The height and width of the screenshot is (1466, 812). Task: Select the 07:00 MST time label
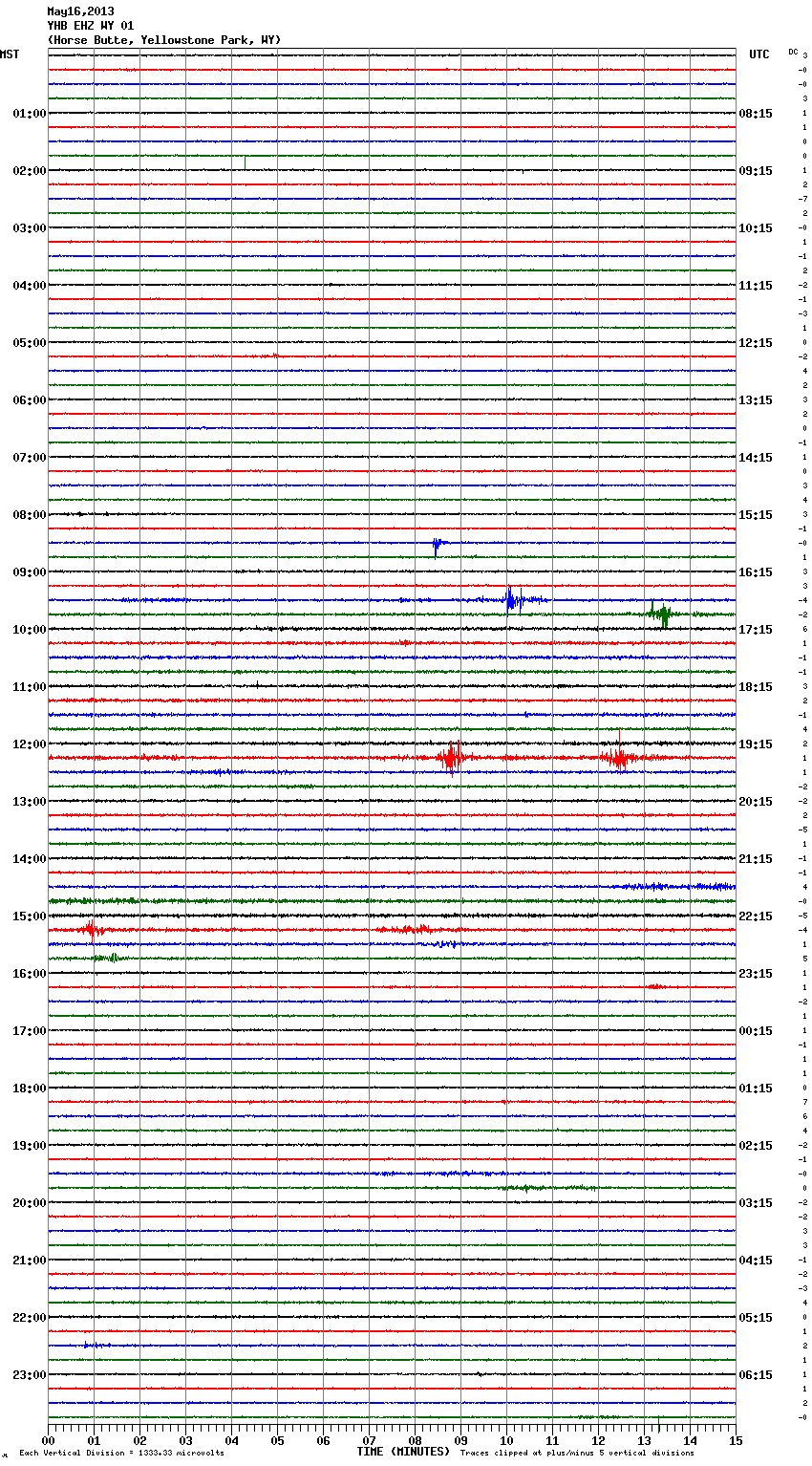pos(30,458)
